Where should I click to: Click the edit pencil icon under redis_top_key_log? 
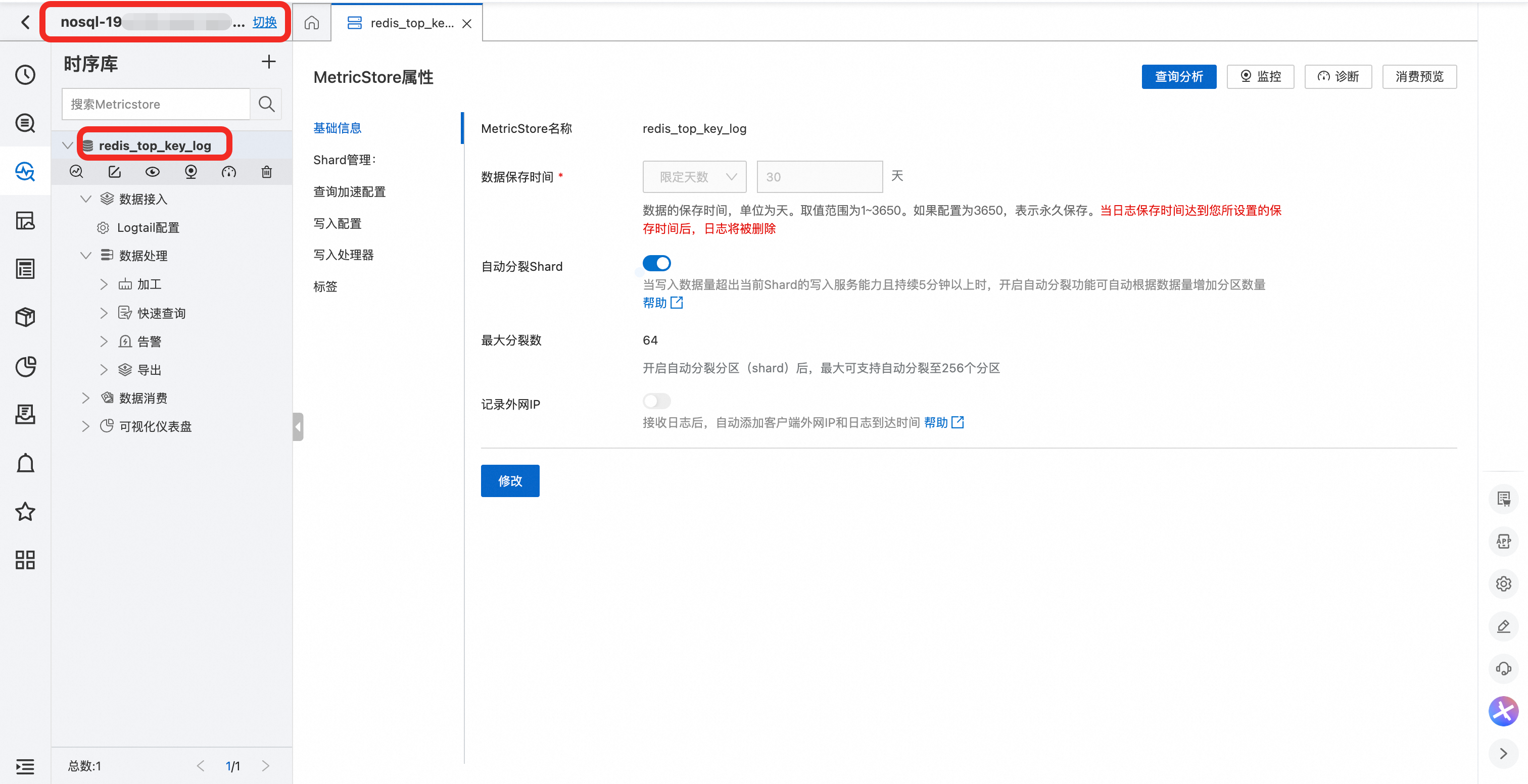click(x=115, y=172)
